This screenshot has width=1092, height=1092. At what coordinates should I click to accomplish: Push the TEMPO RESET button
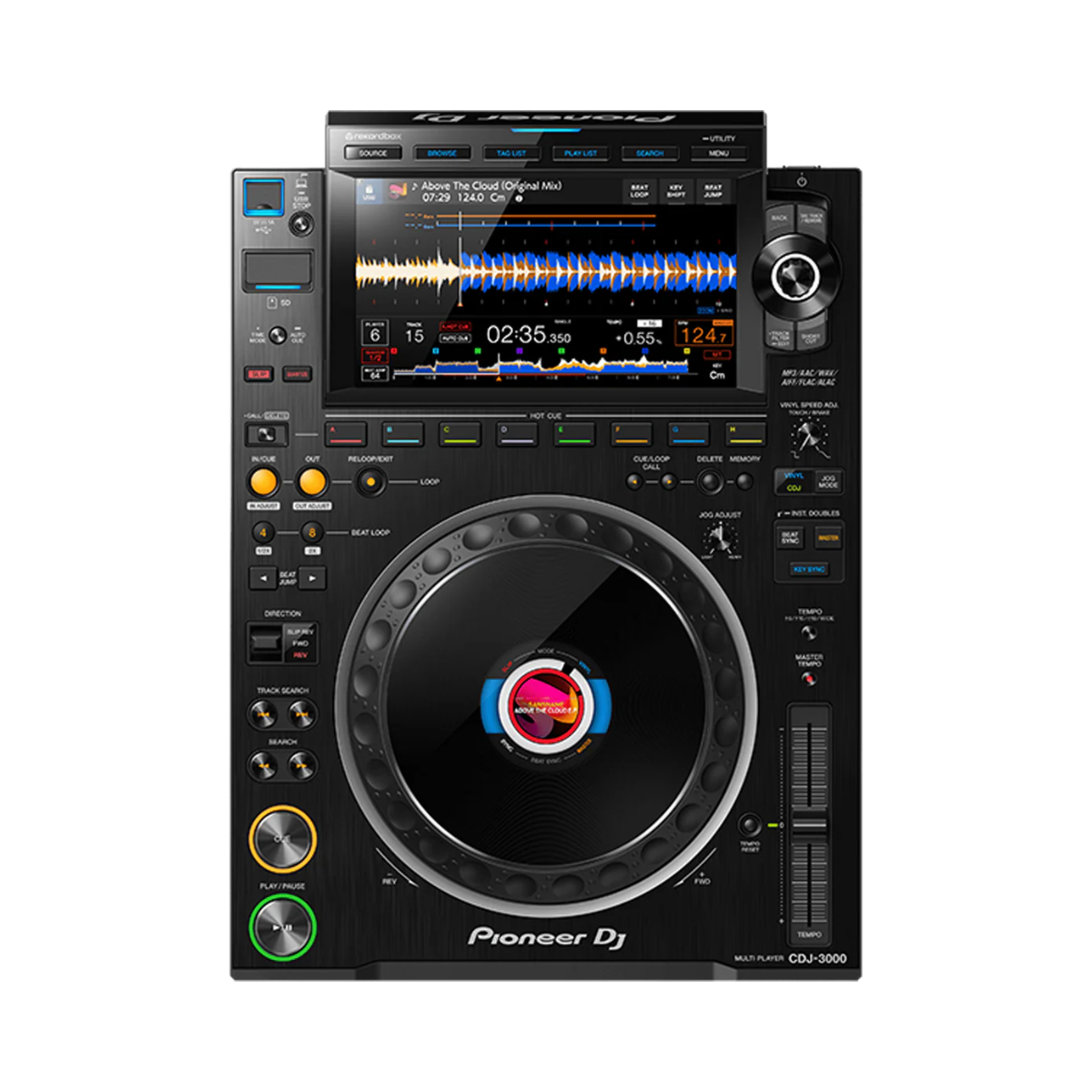(750, 824)
